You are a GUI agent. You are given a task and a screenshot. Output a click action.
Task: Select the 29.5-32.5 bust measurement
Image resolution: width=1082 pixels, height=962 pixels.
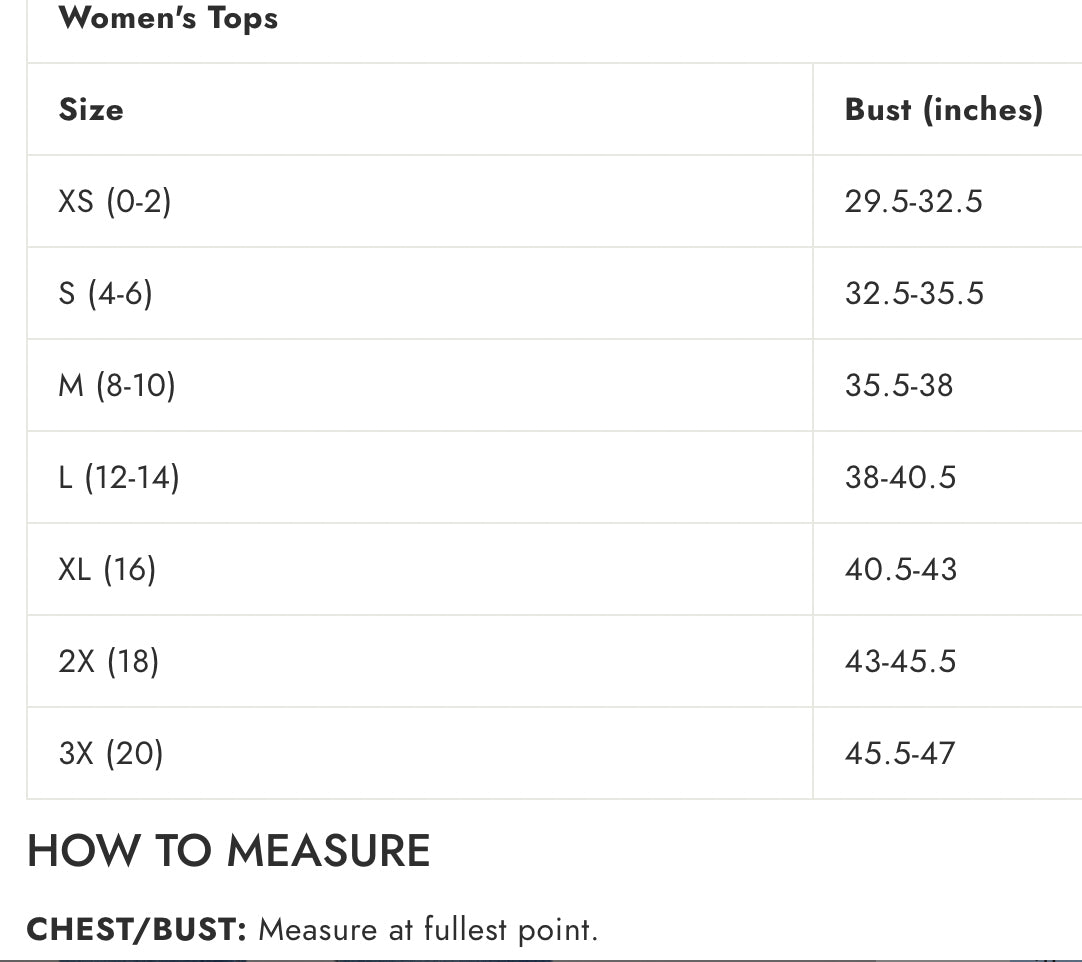tap(914, 202)
